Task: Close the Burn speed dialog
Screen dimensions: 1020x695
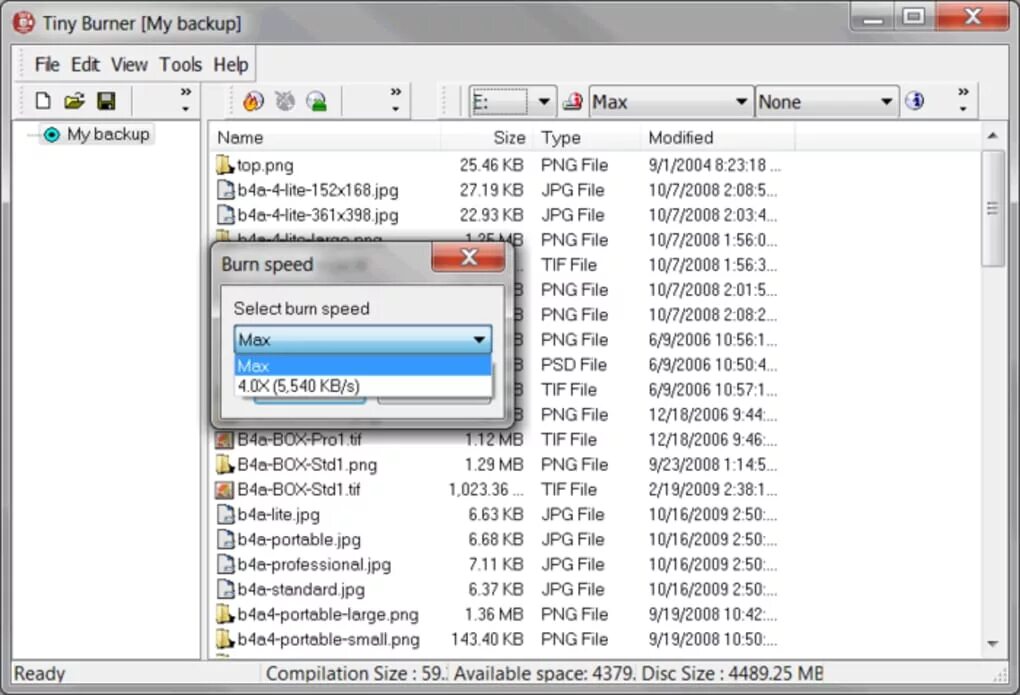Action: (468, 258)
